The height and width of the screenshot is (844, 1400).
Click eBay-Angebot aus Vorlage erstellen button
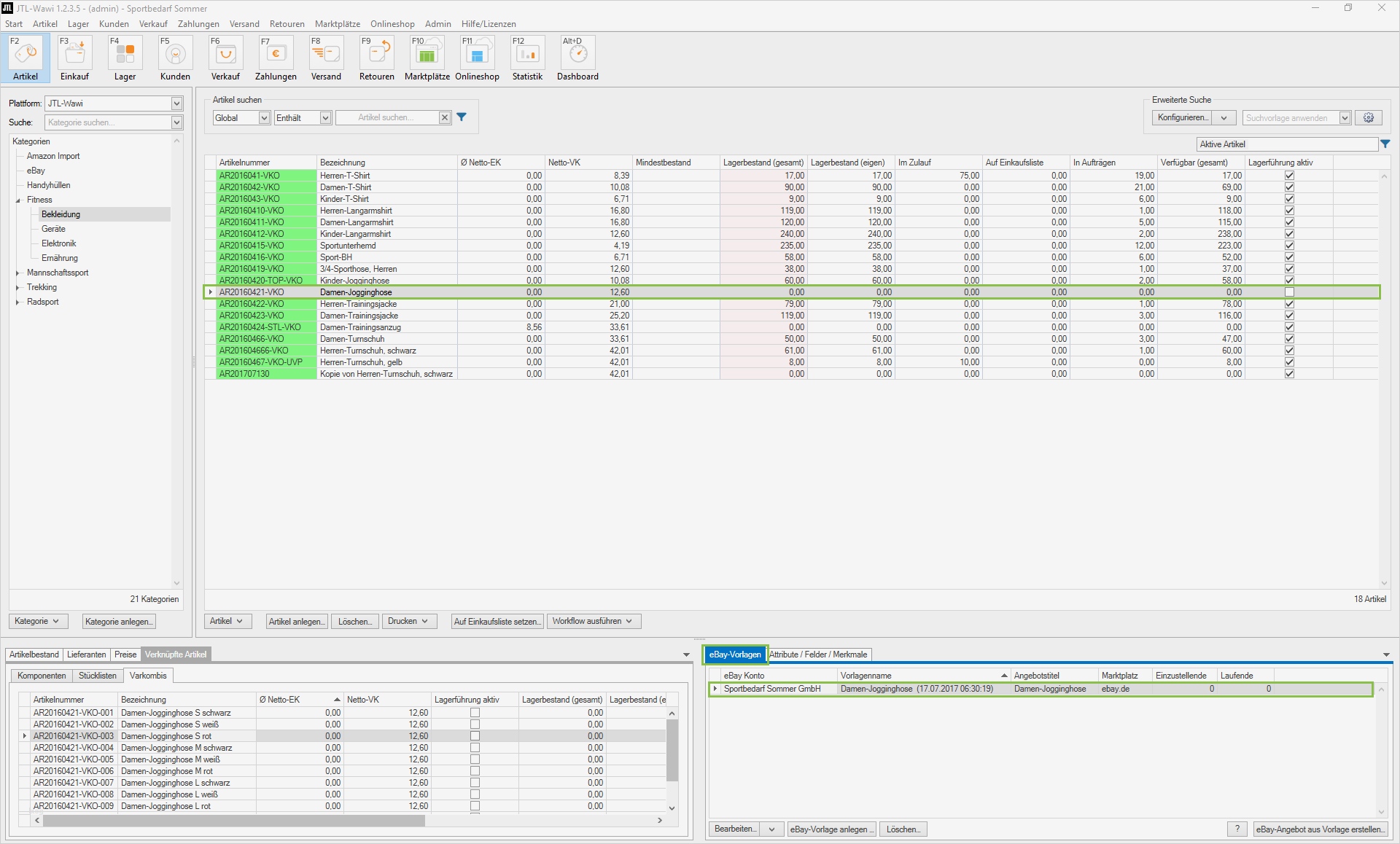(1320, 829)
